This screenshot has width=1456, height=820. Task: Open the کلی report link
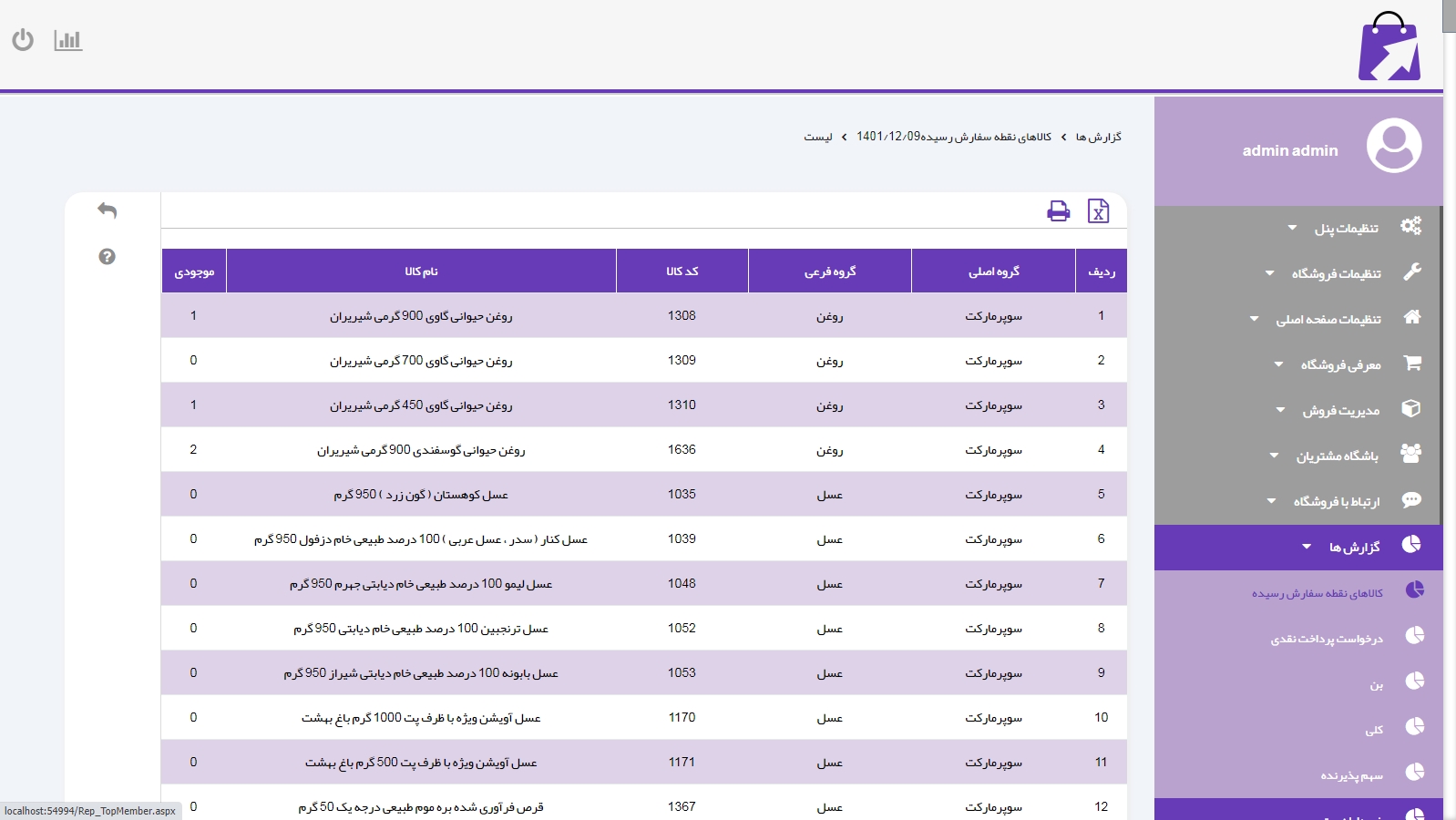(1374, 730)
